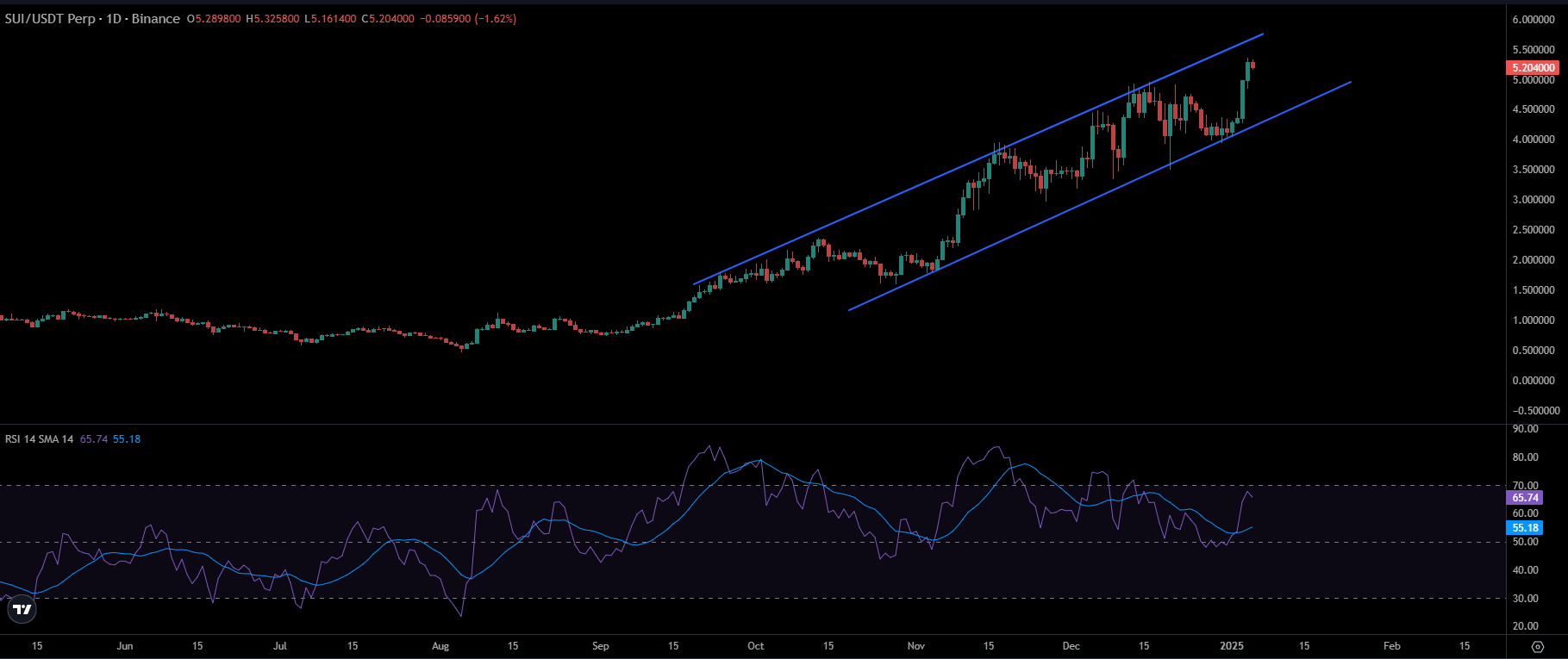Click the Jun label on time axis
This screenshot has width=1568, height=659.
(125, 646)
